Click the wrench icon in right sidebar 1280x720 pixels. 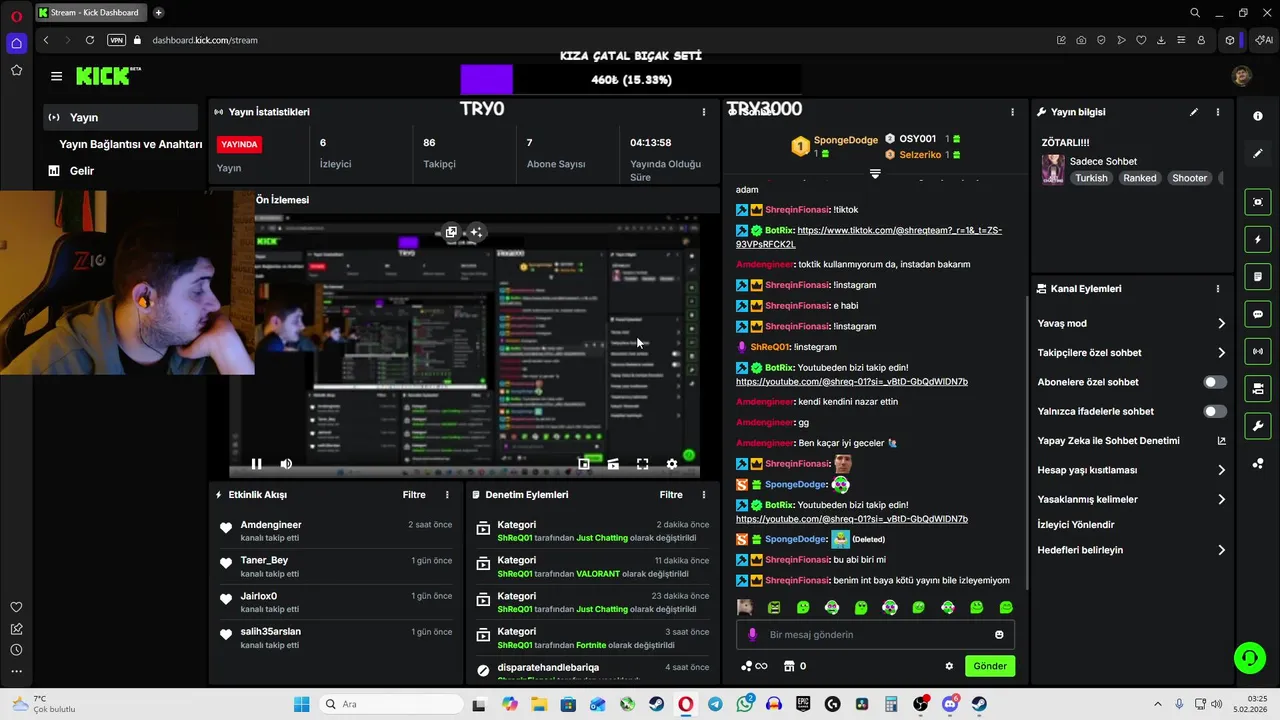click(x=1258, y=426)
